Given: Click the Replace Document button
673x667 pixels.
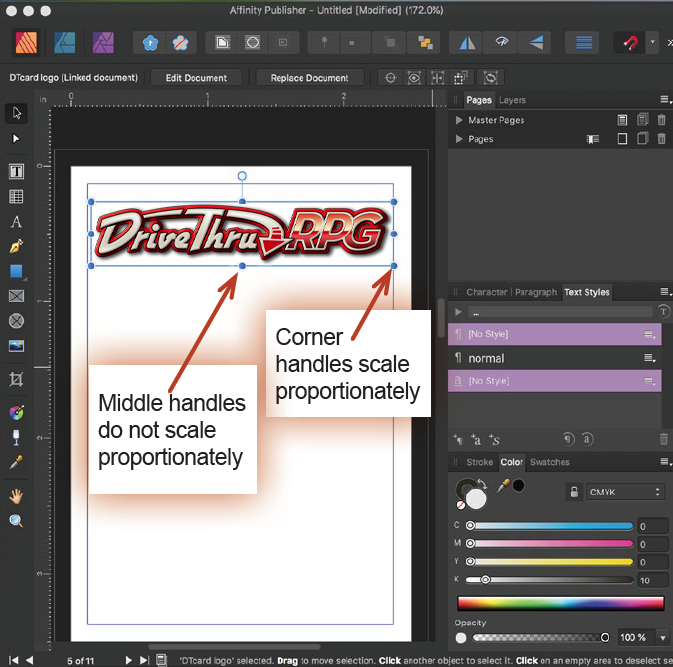Looking at the screenshot, I should tap(308, 78).
